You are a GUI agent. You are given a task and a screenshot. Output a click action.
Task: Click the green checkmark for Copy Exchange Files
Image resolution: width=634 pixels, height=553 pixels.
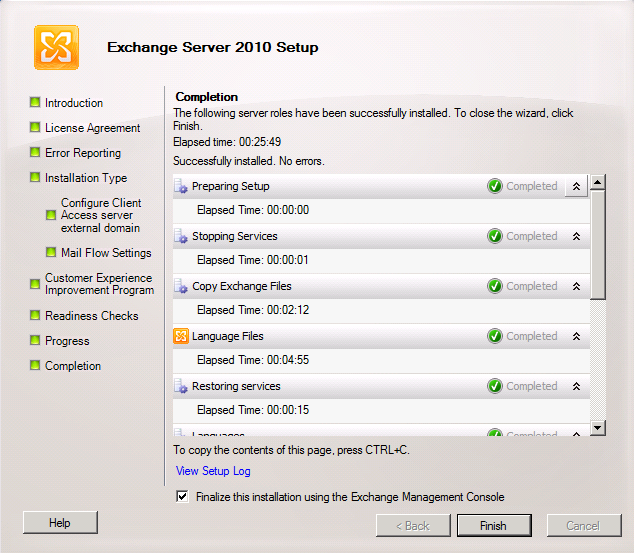click(x=495, y=286)
